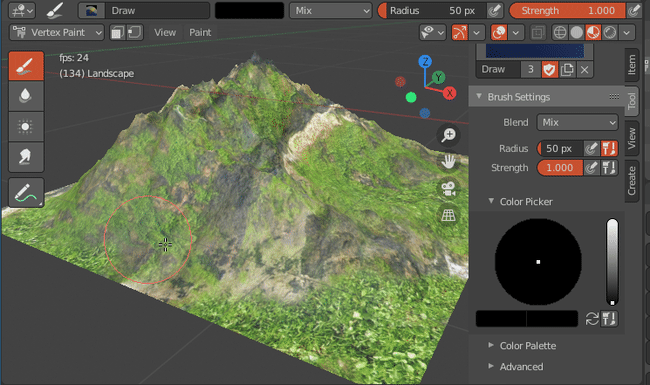Open the Vertex Paint mode dropdown

click(x=56, y=32)
